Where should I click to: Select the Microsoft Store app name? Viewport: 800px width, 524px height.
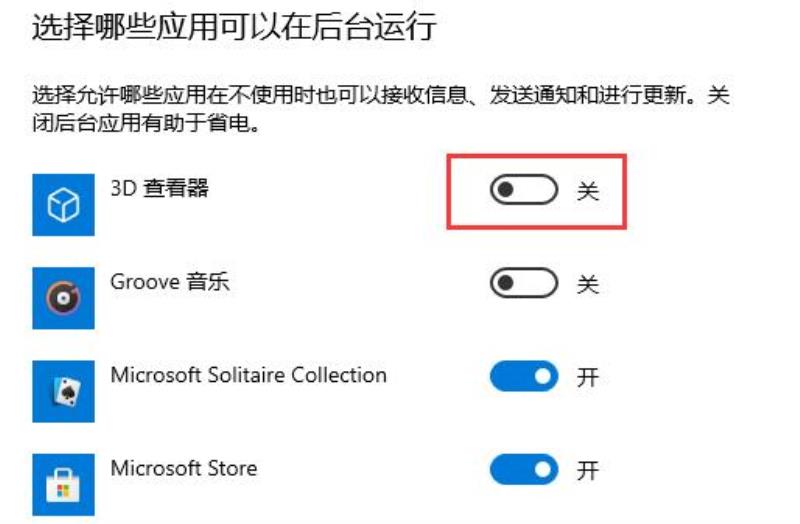point(184,468)
